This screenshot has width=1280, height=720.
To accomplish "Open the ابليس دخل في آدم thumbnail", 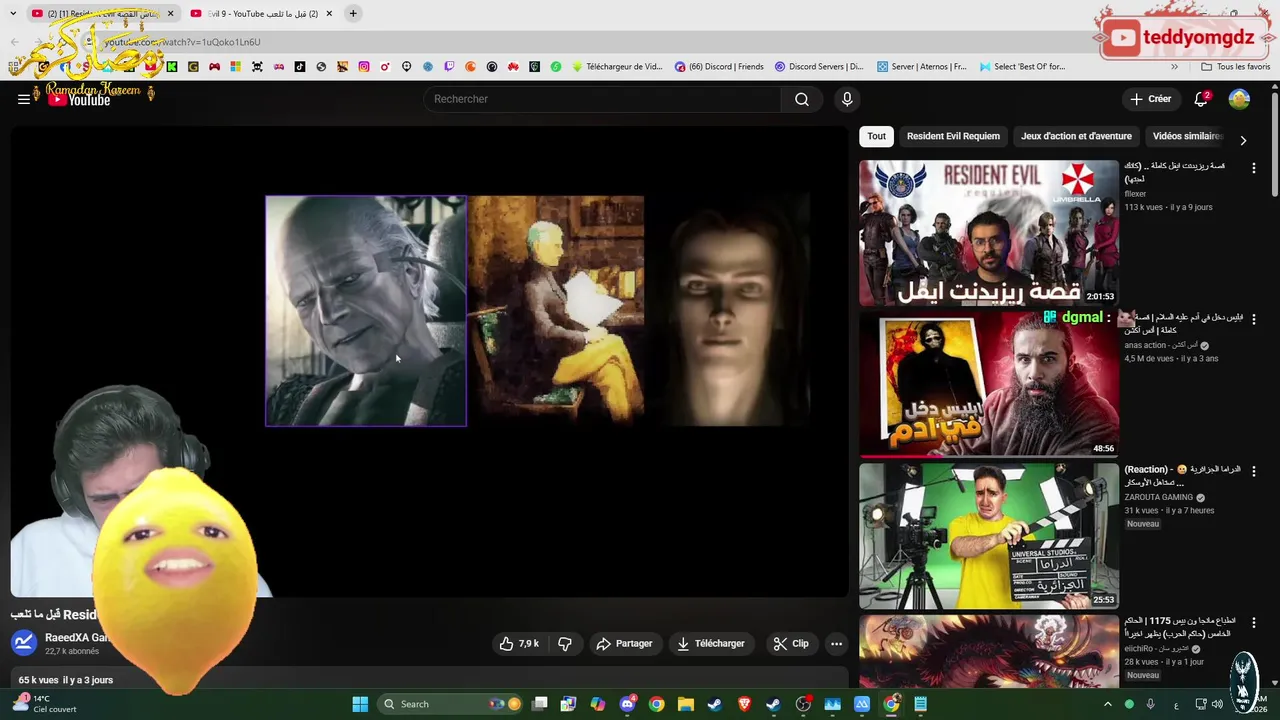I will 989,384.
